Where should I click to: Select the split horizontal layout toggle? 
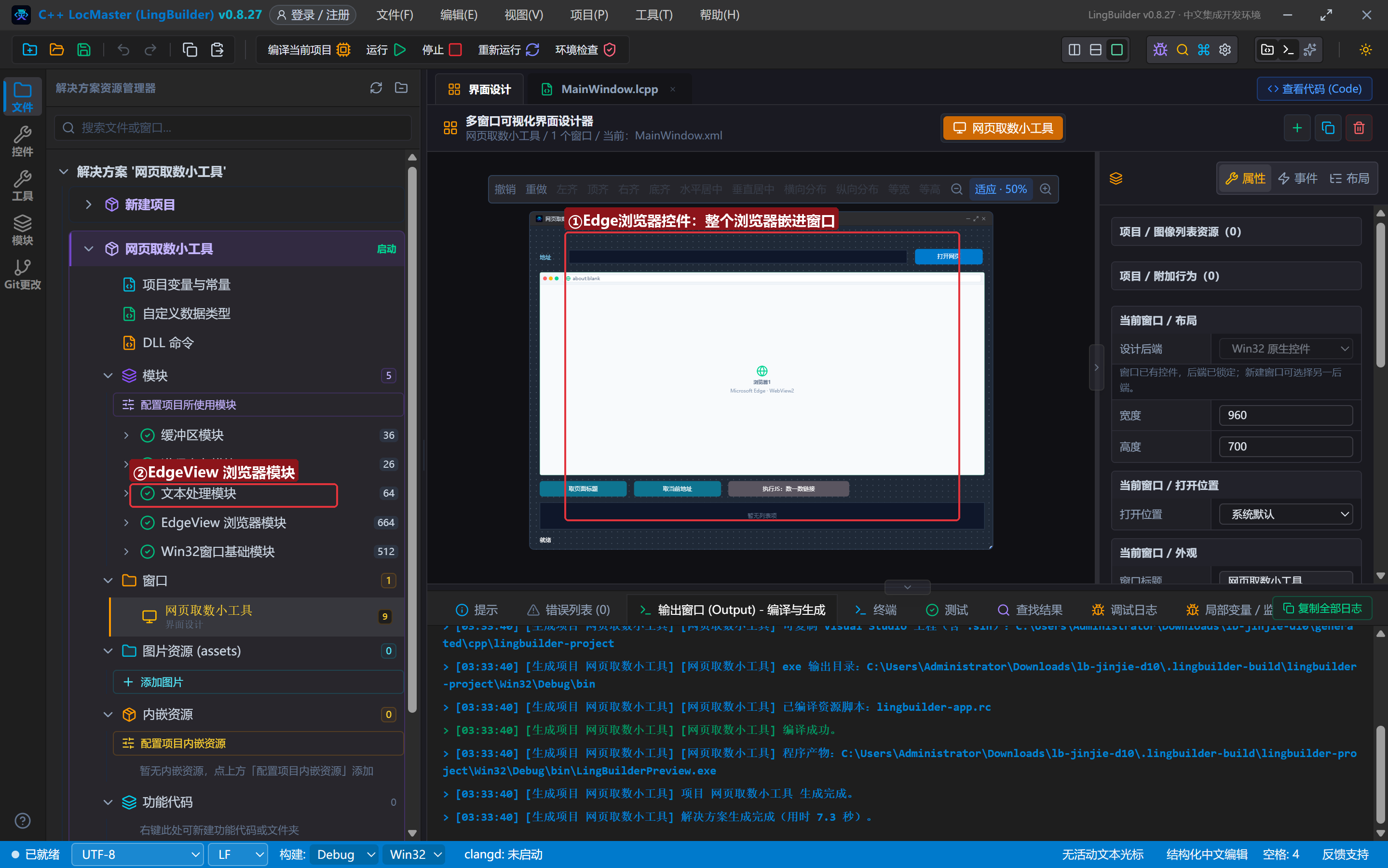tap(1095, 50)
